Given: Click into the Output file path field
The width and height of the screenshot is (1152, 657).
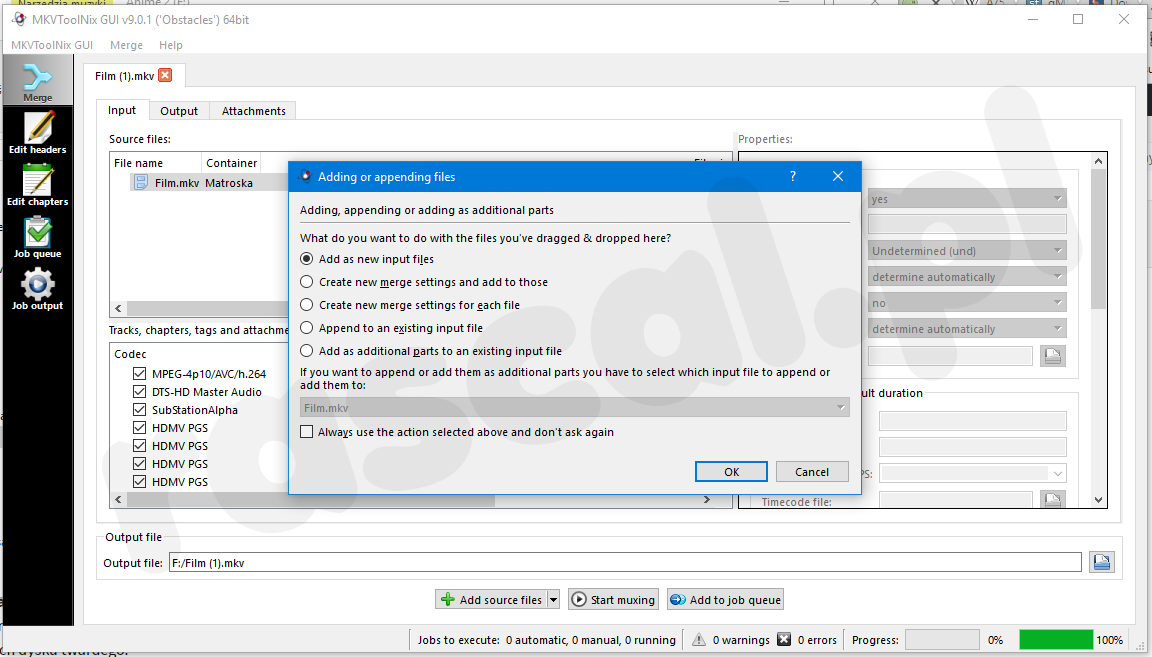Looking at the screenshot, I should point(624,563).
